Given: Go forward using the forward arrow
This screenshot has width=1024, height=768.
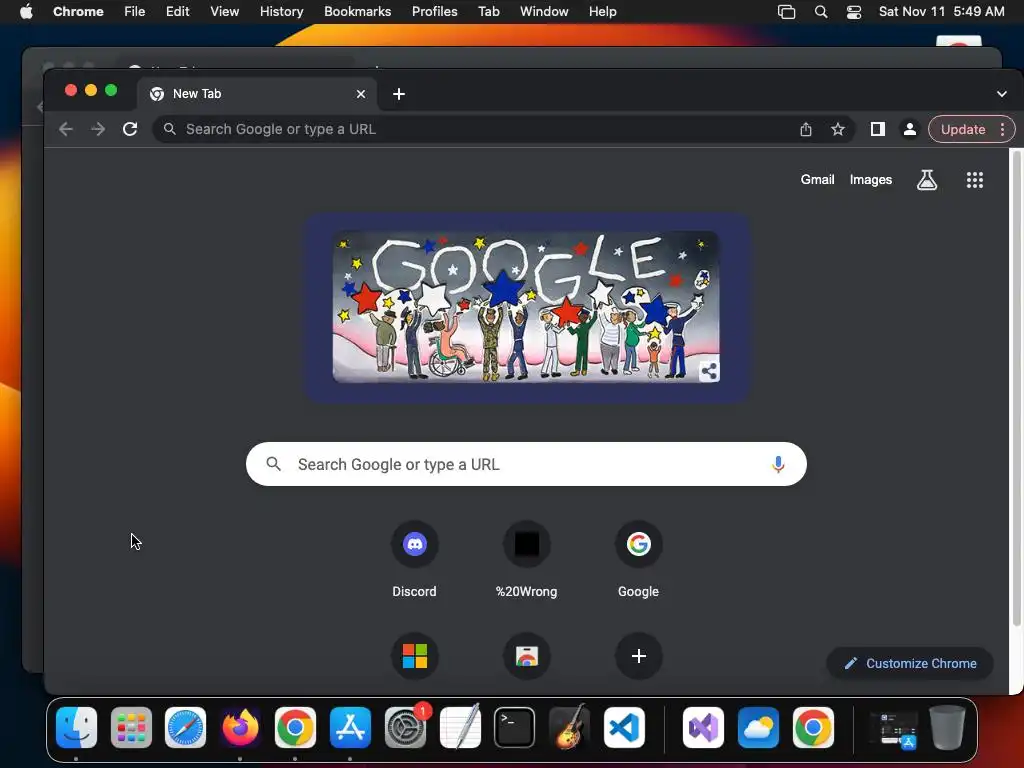Looking at the screenshot, I should 98,129.
